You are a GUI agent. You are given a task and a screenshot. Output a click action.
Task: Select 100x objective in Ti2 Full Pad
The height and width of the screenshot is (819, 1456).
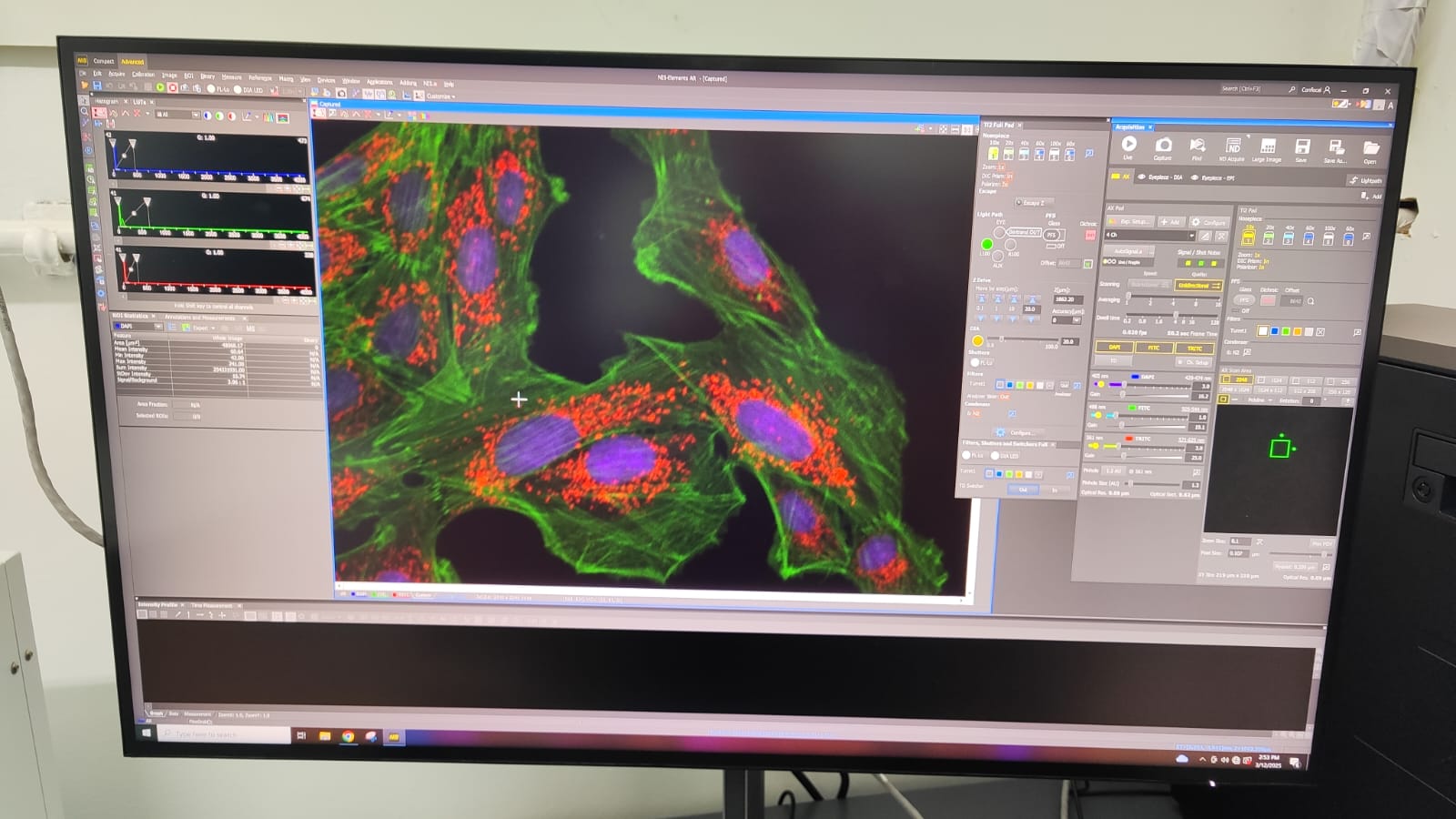point(1054,154)
